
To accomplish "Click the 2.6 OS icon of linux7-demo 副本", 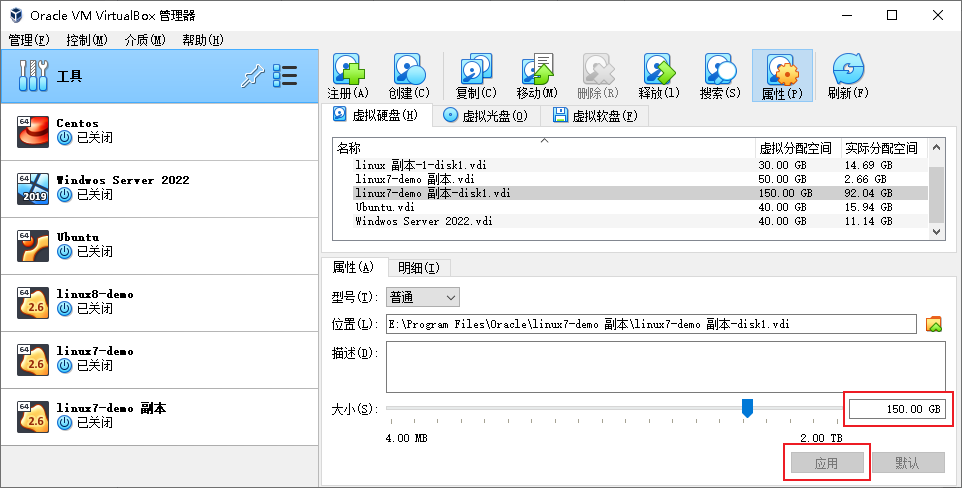I will tap(33, 417).
